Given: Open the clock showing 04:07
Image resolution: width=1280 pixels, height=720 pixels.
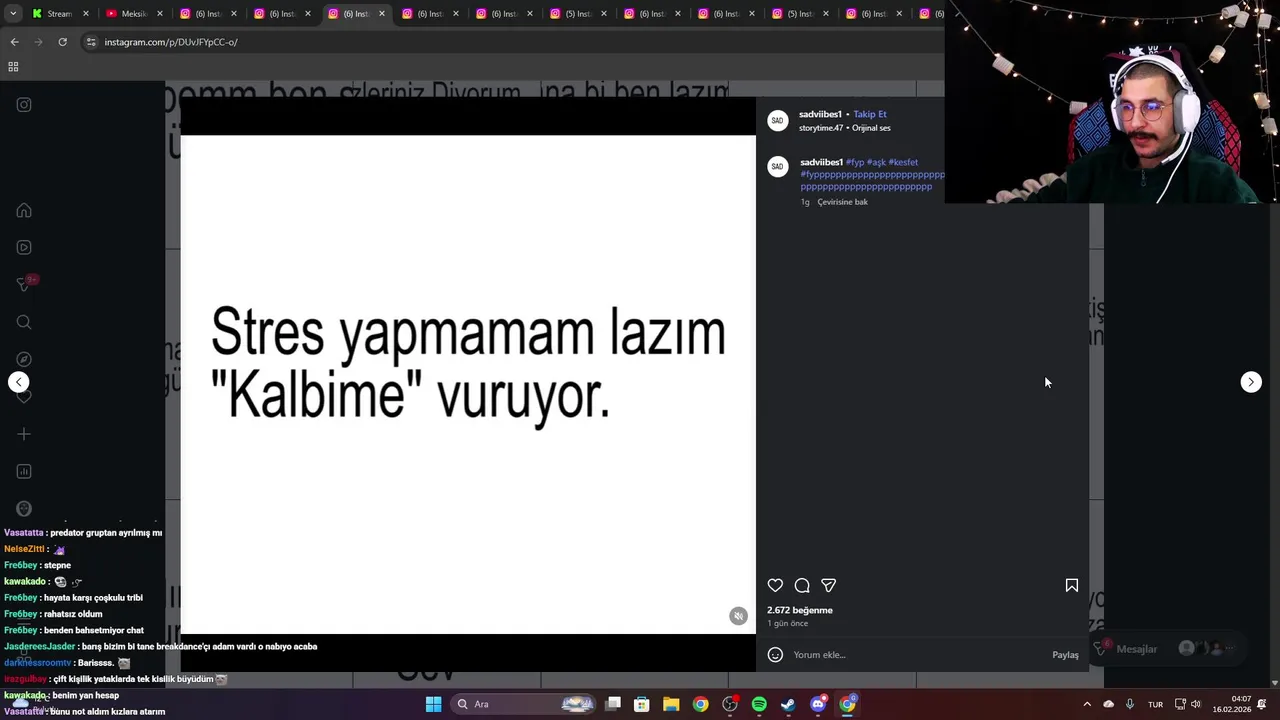Looking at the screenshot, I should pyautogui.click(x=1232, y=704).
